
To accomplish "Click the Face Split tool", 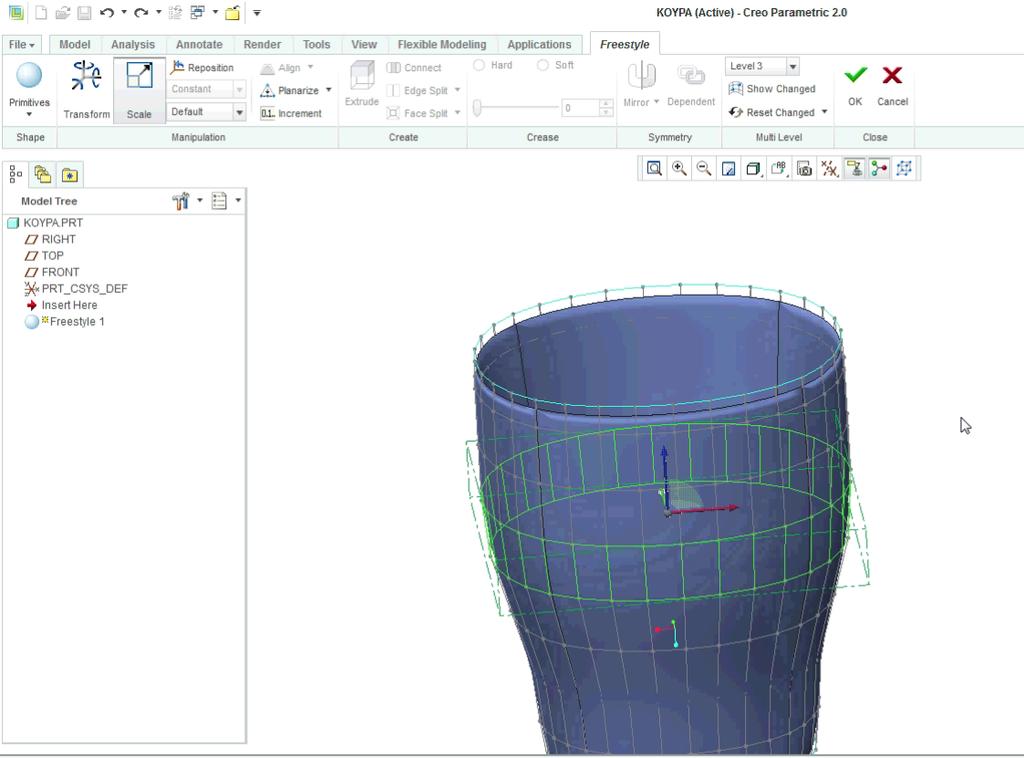I will 418,113.
